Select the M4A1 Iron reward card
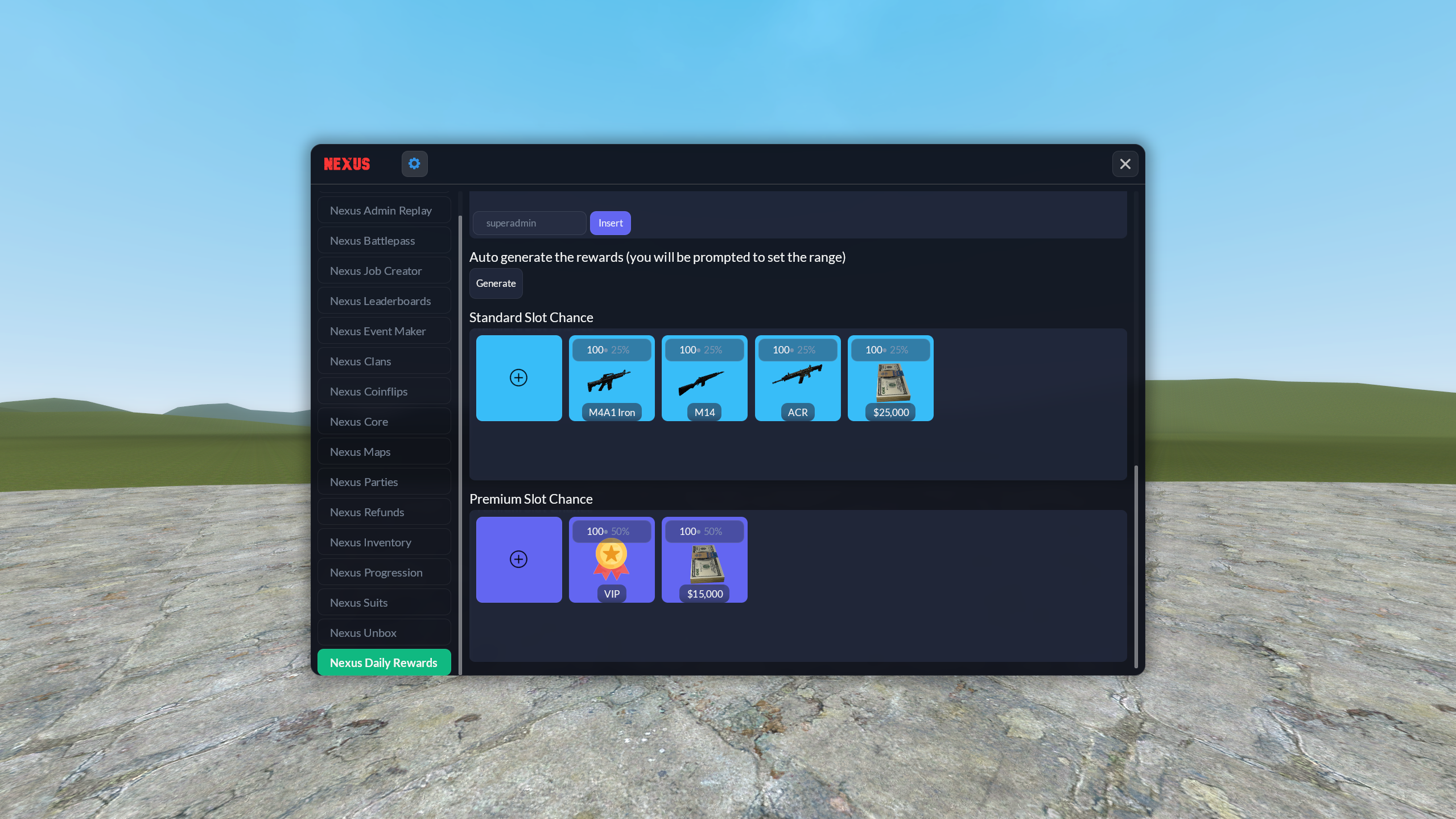 click(x=612, y=378)
